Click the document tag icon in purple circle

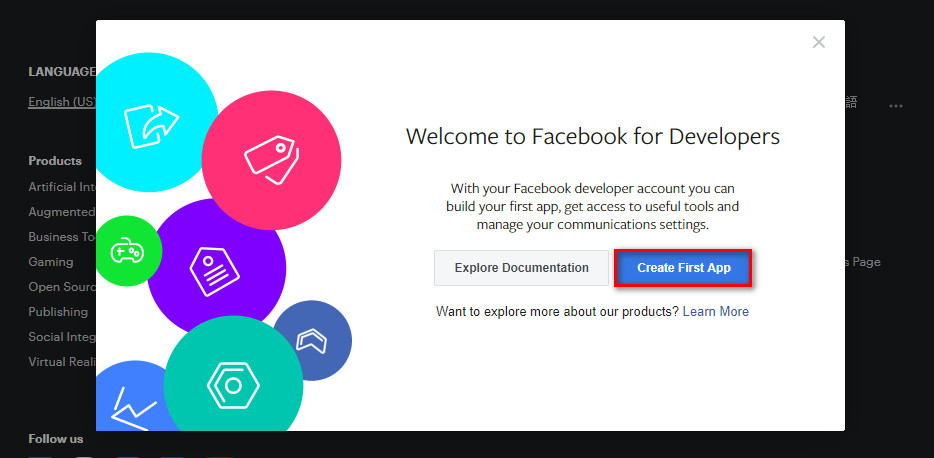pos(214,272)
